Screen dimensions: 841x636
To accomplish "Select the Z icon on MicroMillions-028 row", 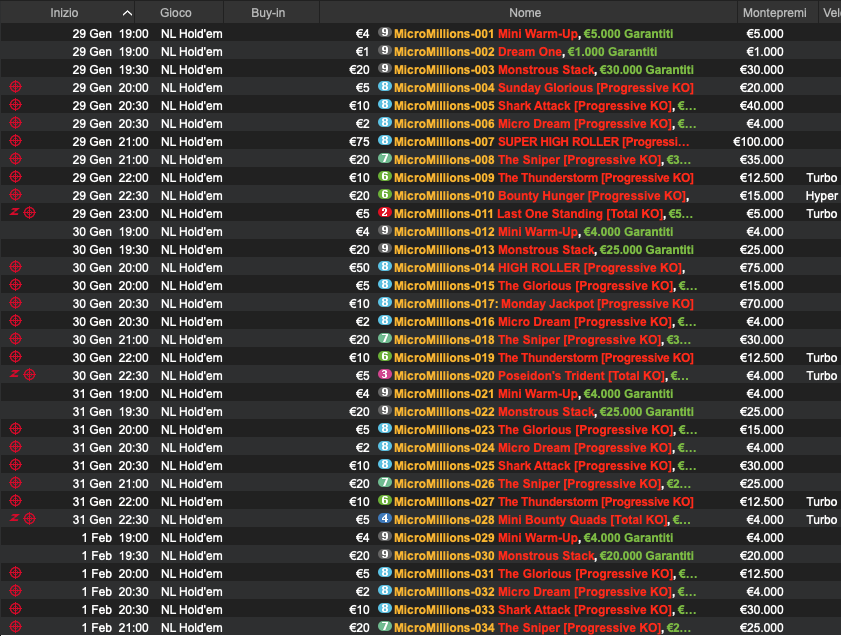I will coord(14,519).
